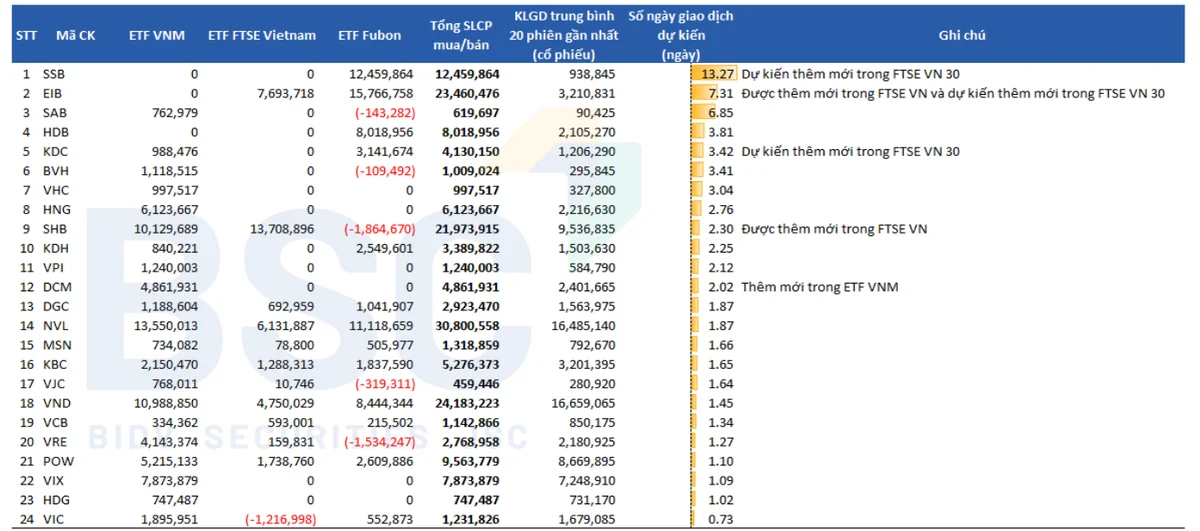The image size is (1200, 531).
Task: Select the 'ETF VNM' column header
Action: (x=156, y=35)
